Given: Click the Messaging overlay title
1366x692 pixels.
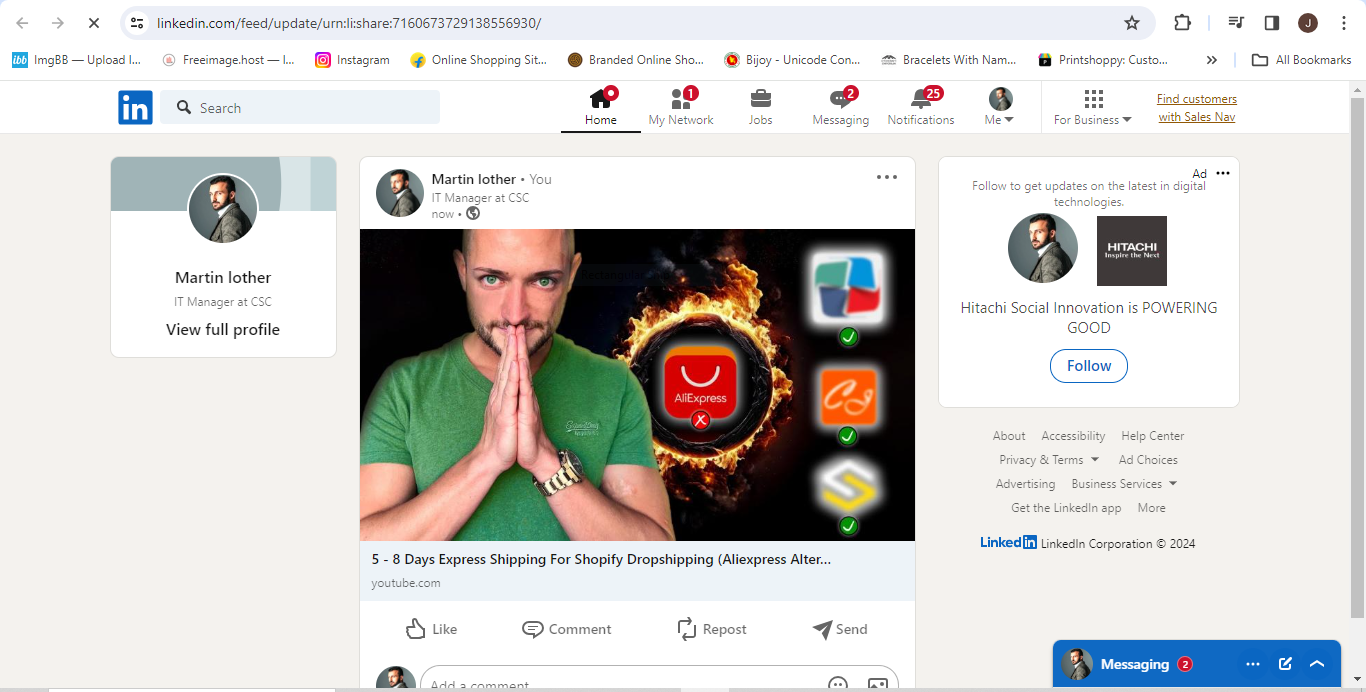Looking at the screenshot, I should [1134, 664].
